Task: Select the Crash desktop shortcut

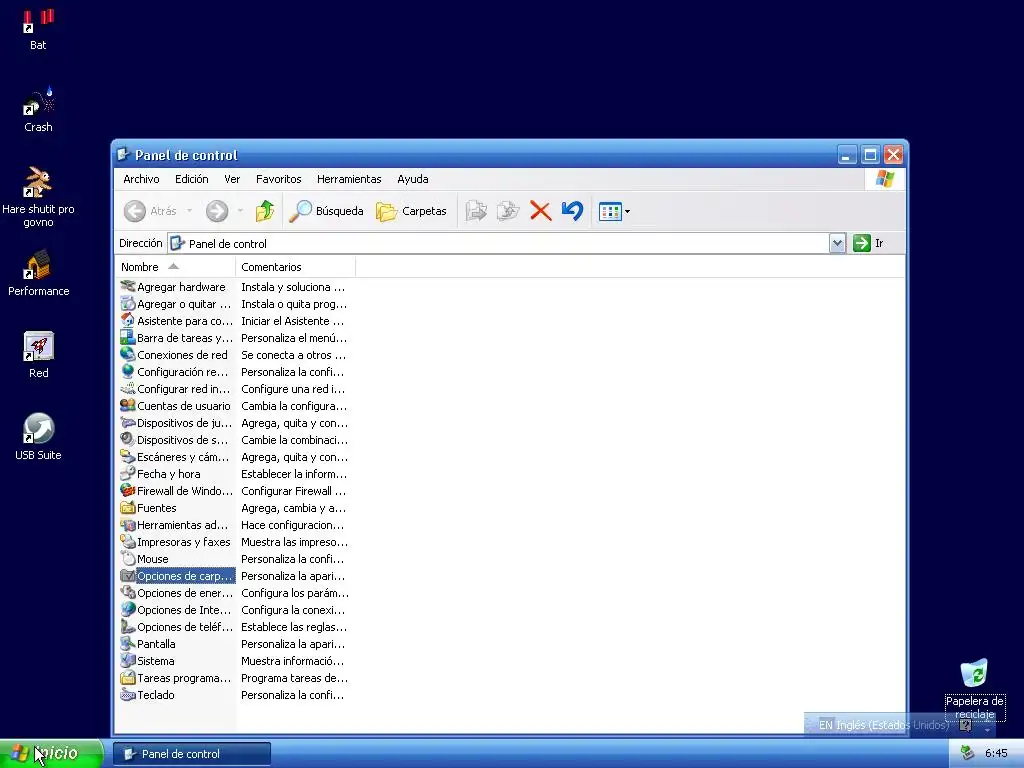Action: (x=38, y=110)
